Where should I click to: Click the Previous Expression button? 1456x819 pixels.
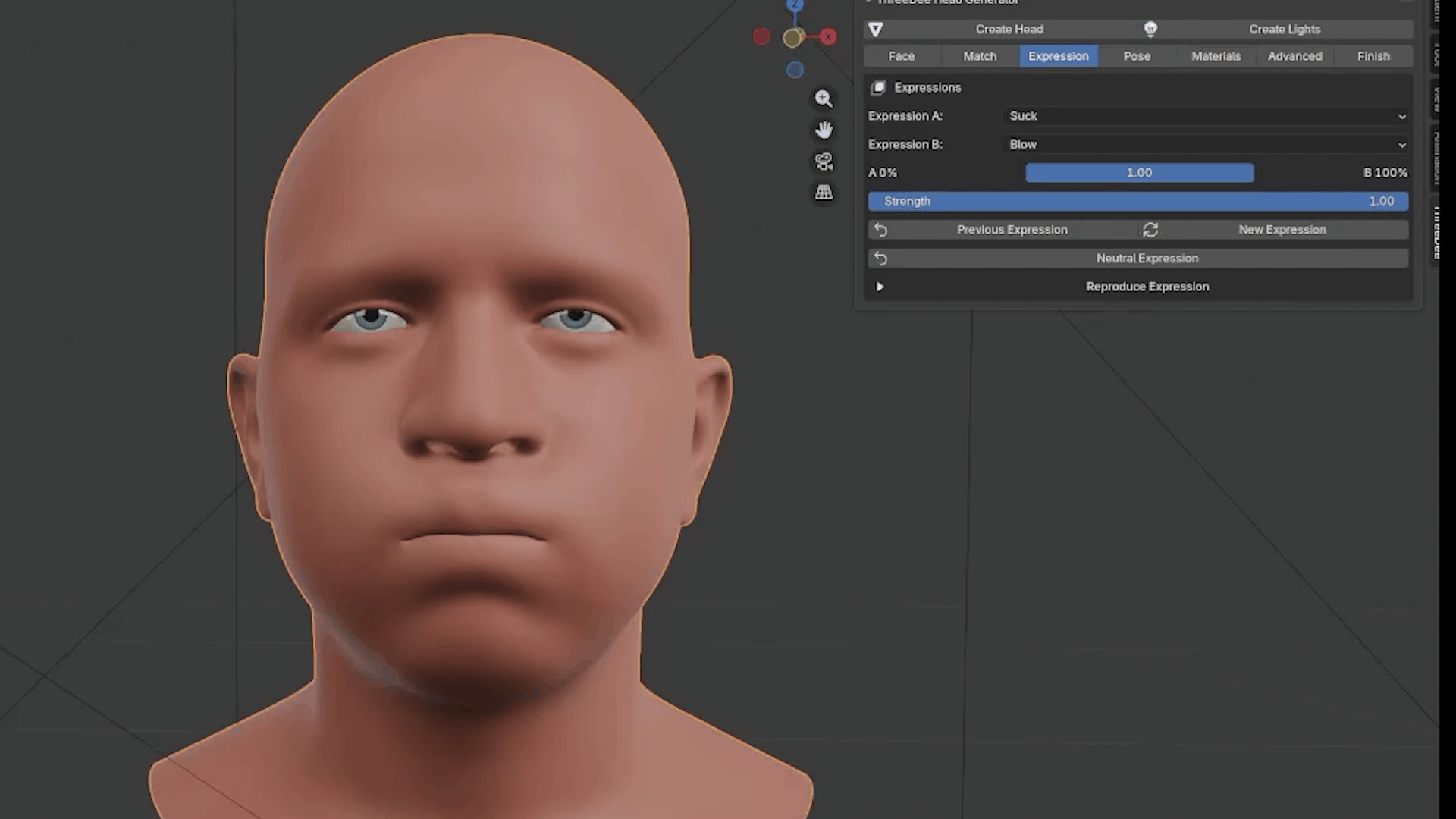1003,230
